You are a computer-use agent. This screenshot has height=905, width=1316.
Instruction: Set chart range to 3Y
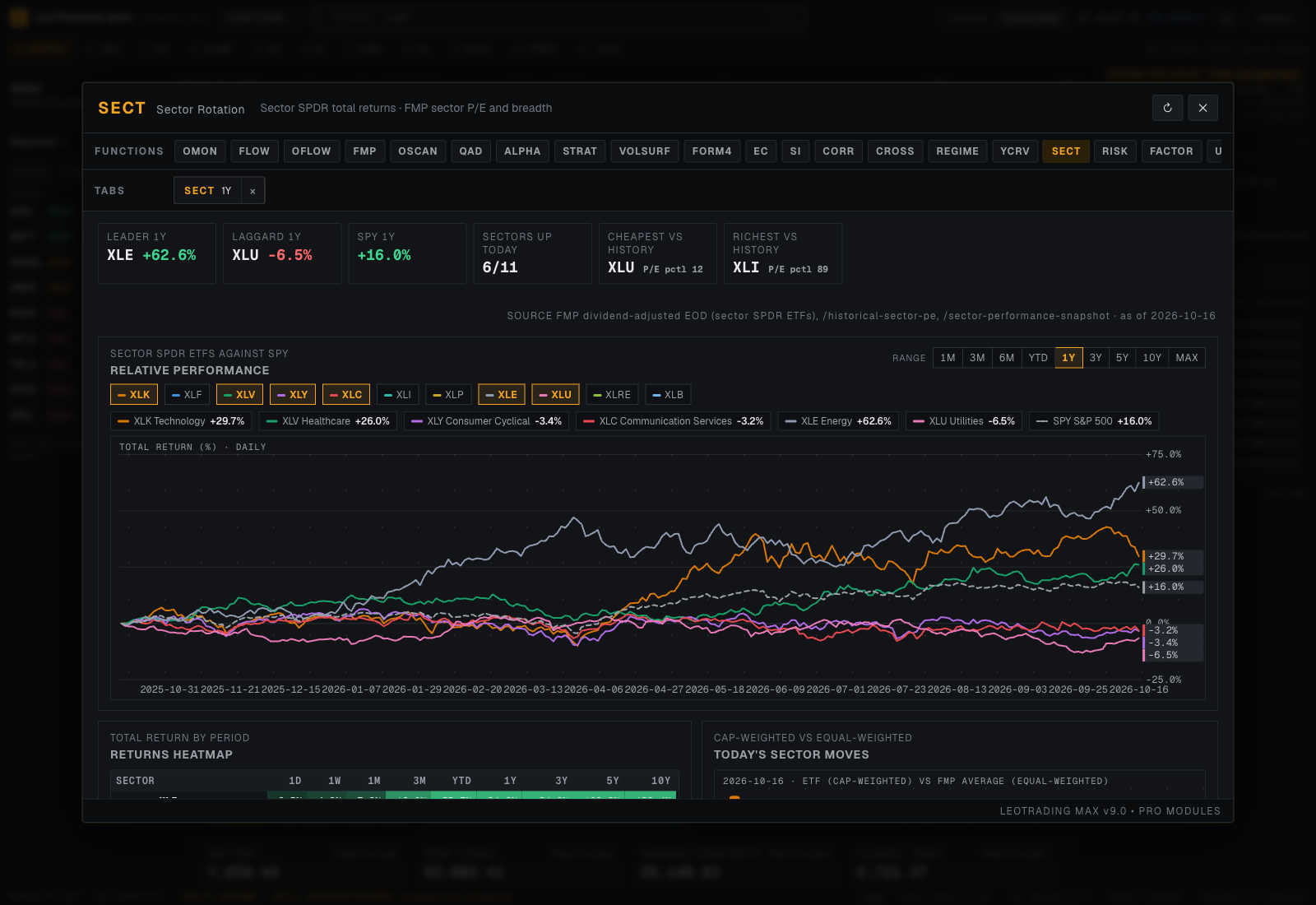(x=1096, y=358)
